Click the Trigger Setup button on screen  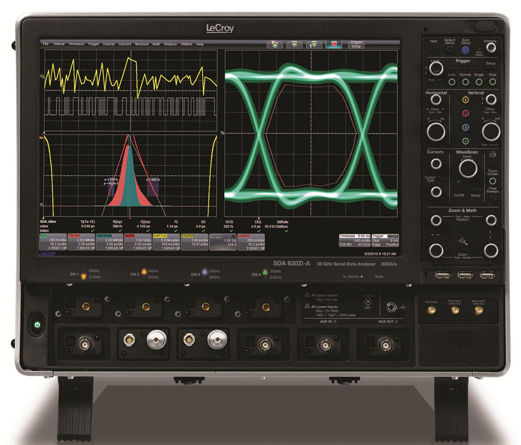pyautogui.click(x=356, y=44)
